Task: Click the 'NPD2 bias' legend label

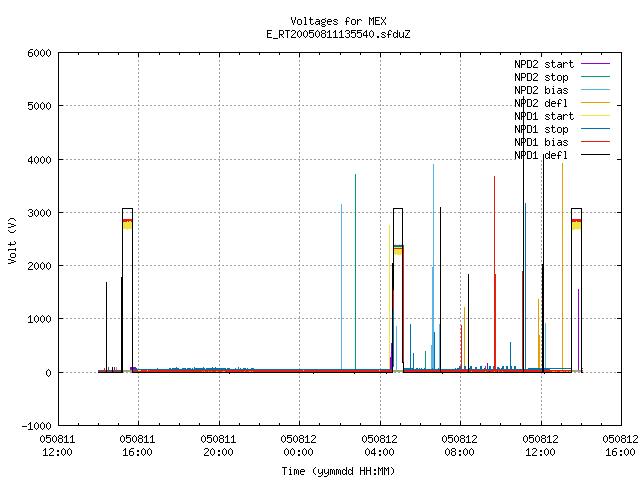Action: click(x=541, y=90)
